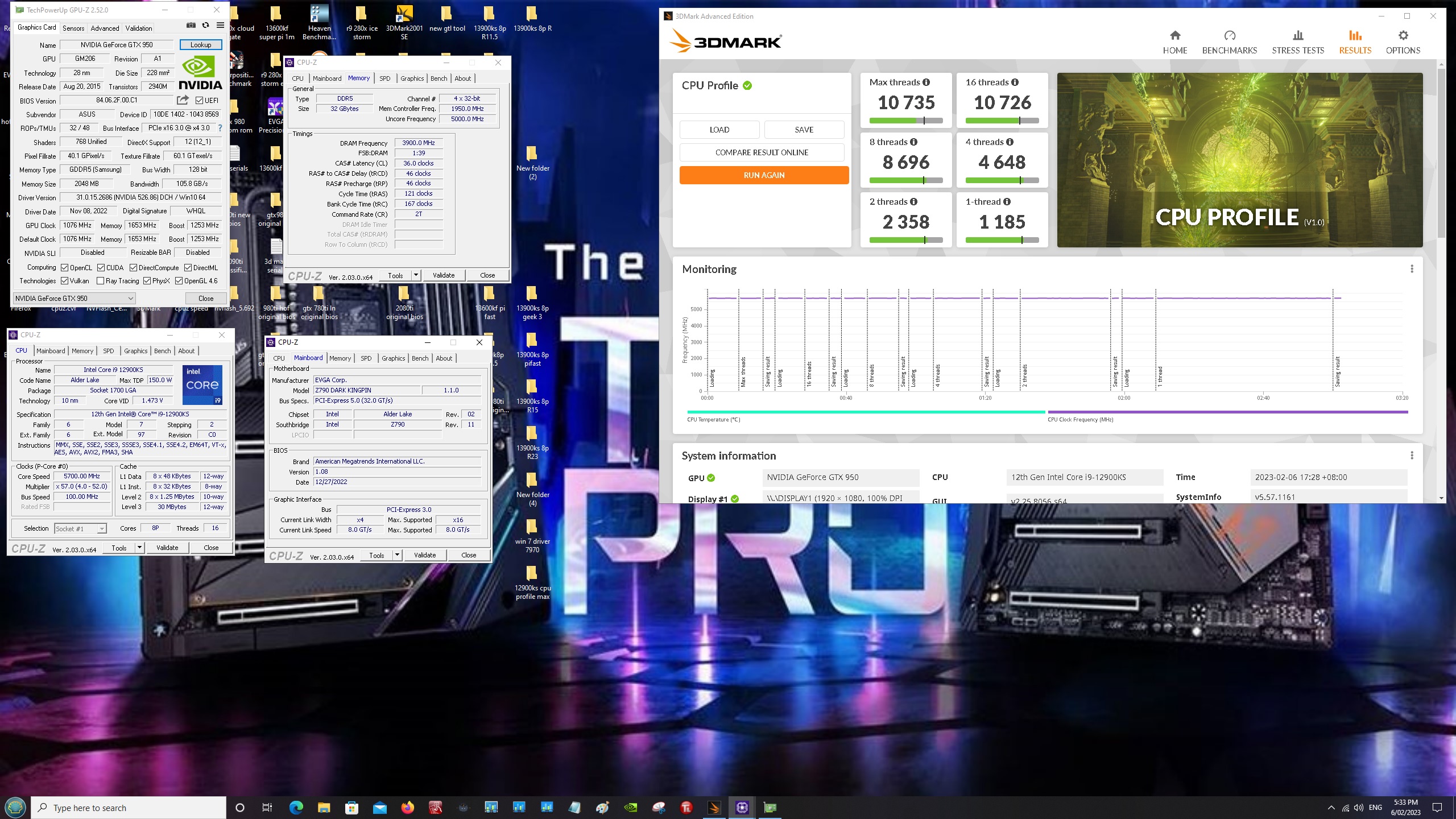Open GPU-Z hamburger menu
This screenshot has width=1456, height=819.
(220, 26)
